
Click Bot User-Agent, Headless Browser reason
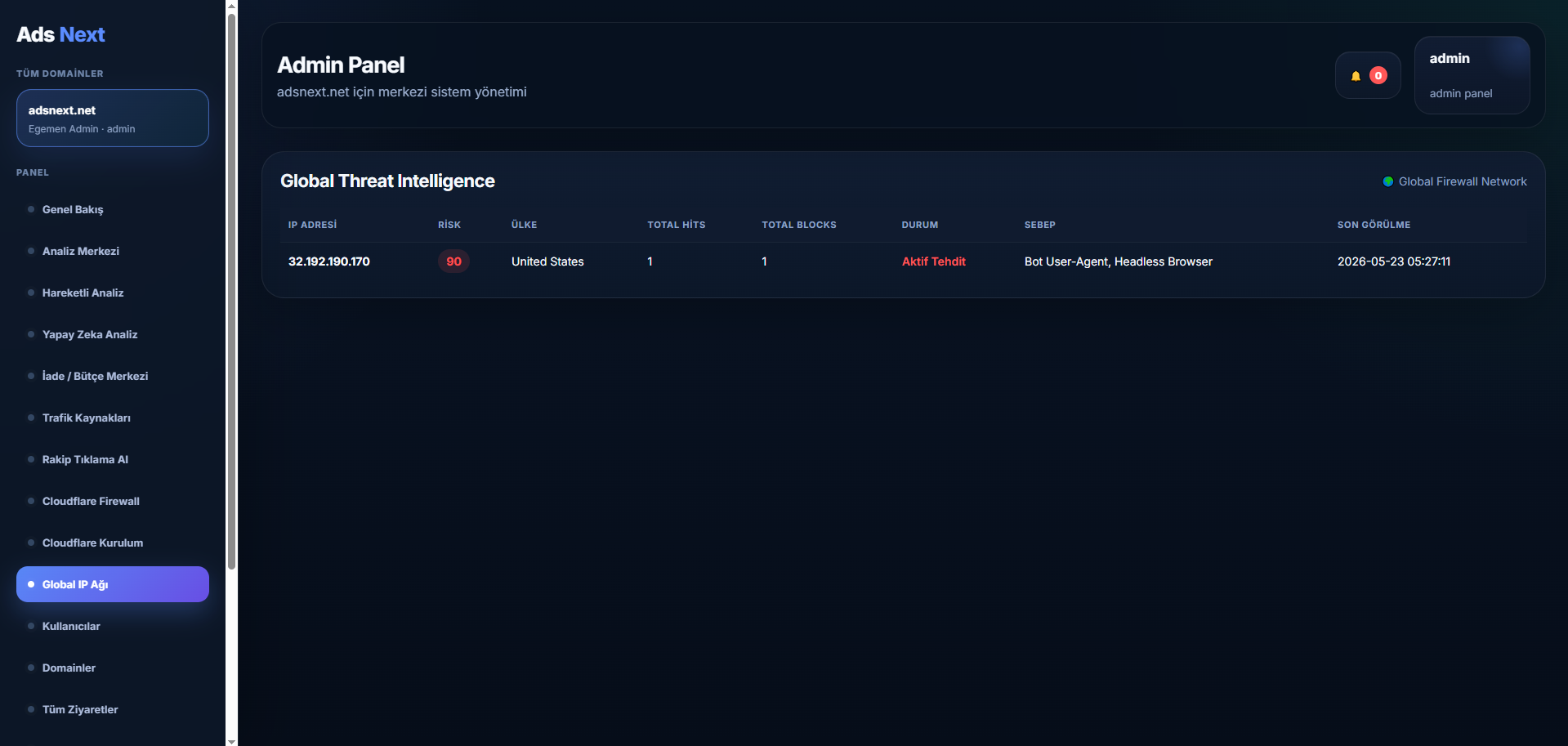point(1119,261)
